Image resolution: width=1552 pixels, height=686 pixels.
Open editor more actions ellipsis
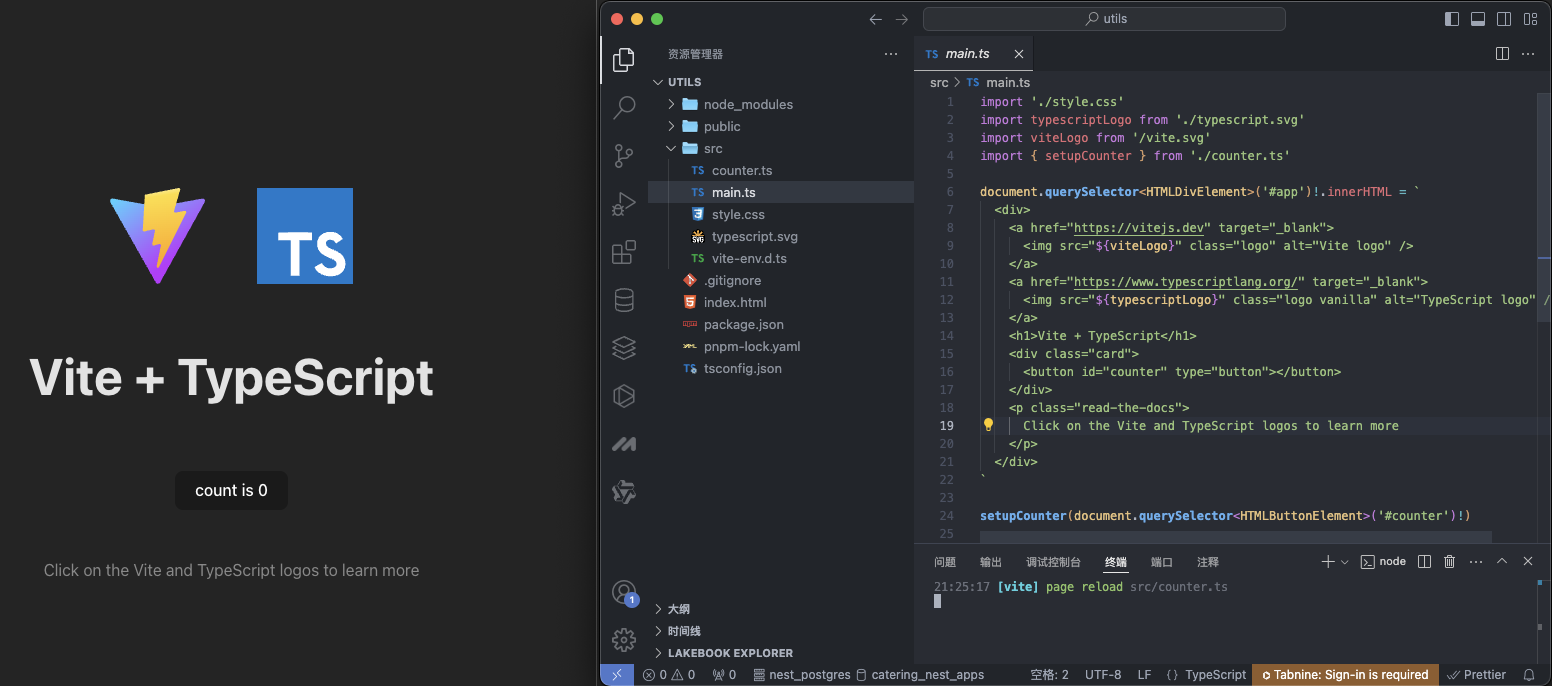click(1528, 54)
